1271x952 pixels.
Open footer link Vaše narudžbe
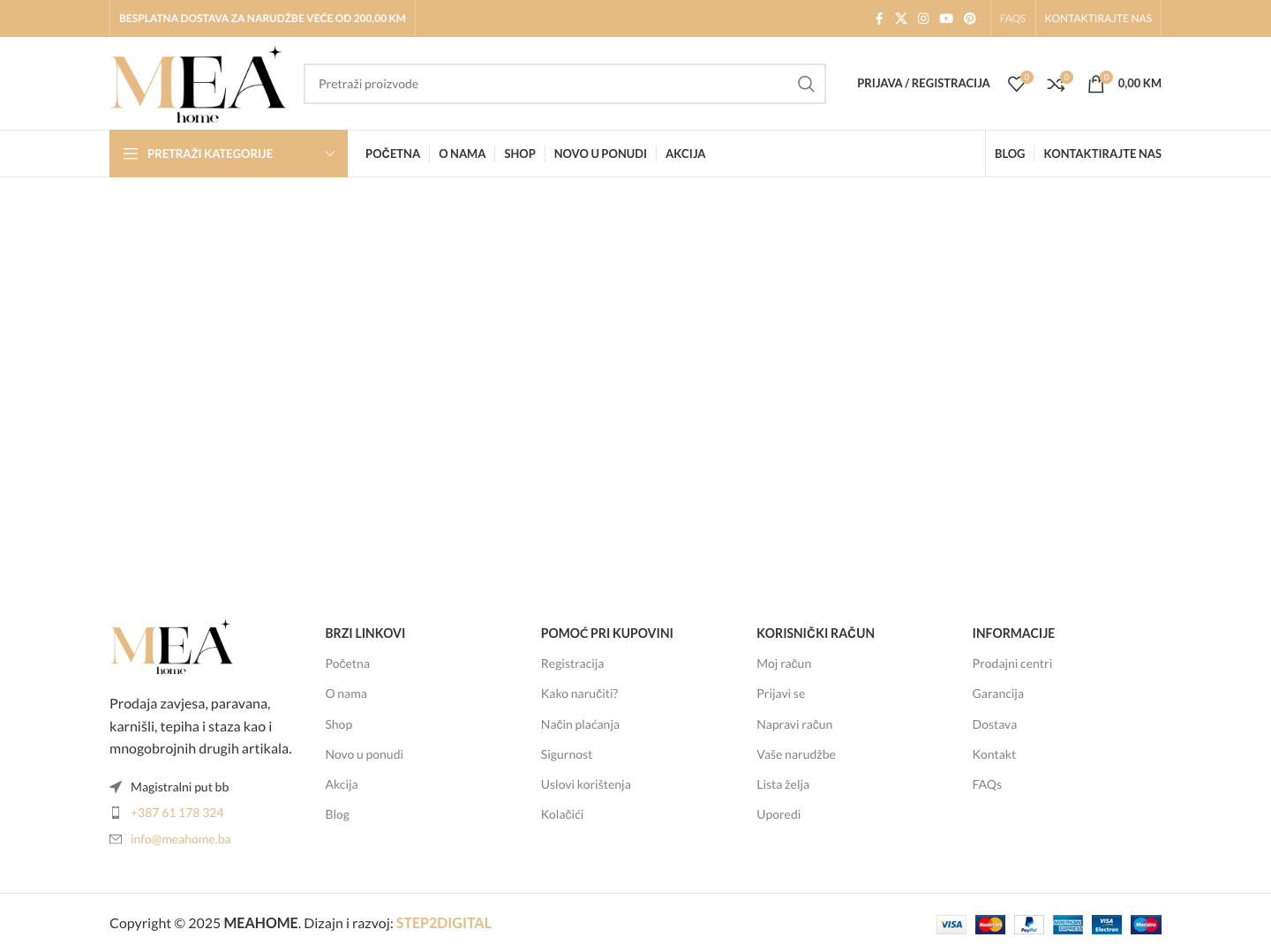click(x=796, y=754)
